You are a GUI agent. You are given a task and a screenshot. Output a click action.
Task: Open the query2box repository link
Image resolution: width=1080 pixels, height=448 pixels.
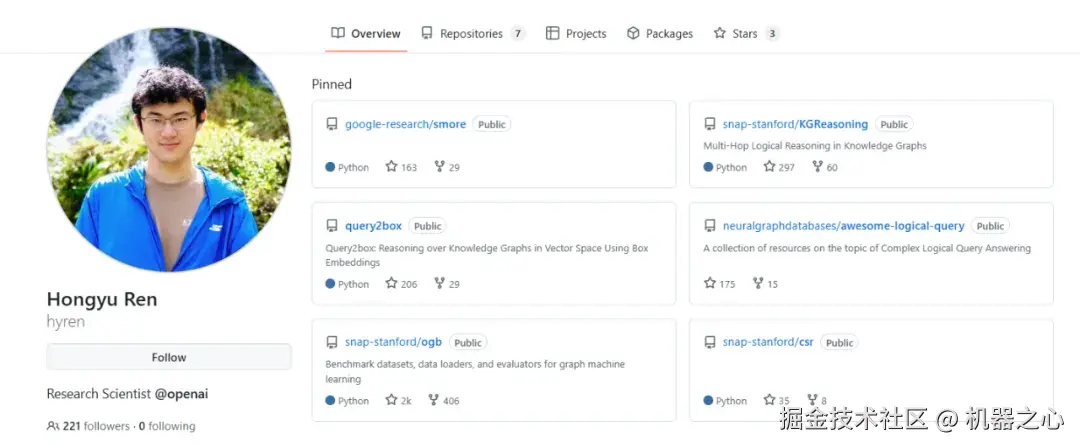tap(373, 225)
